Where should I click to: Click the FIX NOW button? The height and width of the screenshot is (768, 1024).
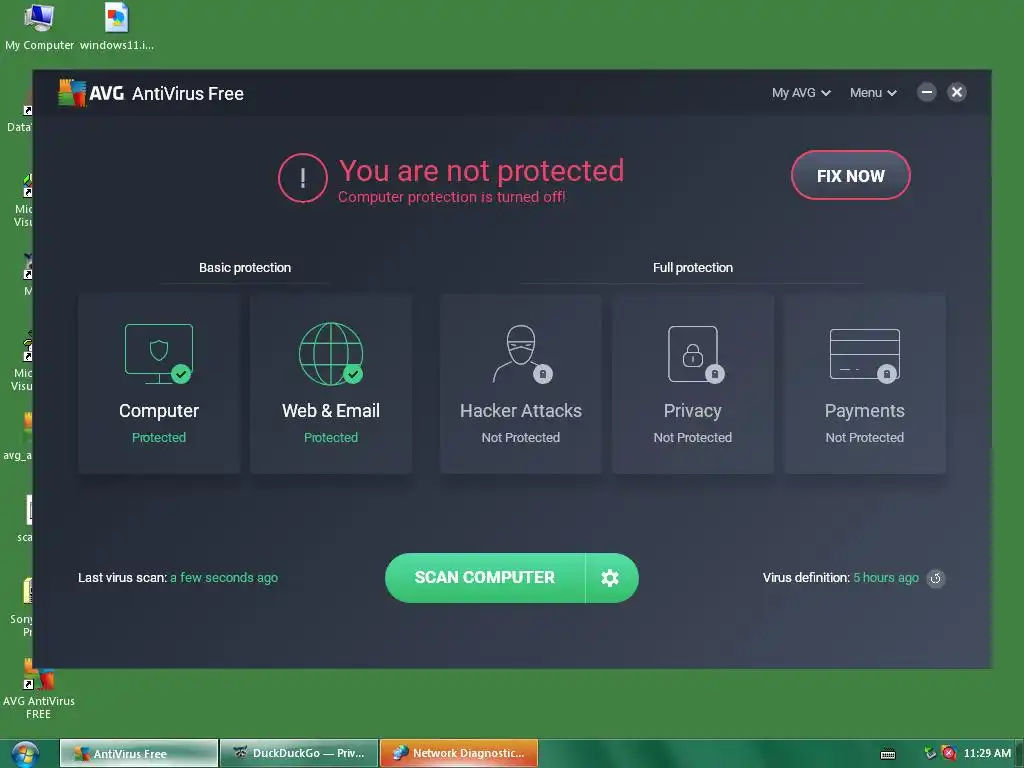(x=850, y=175)
